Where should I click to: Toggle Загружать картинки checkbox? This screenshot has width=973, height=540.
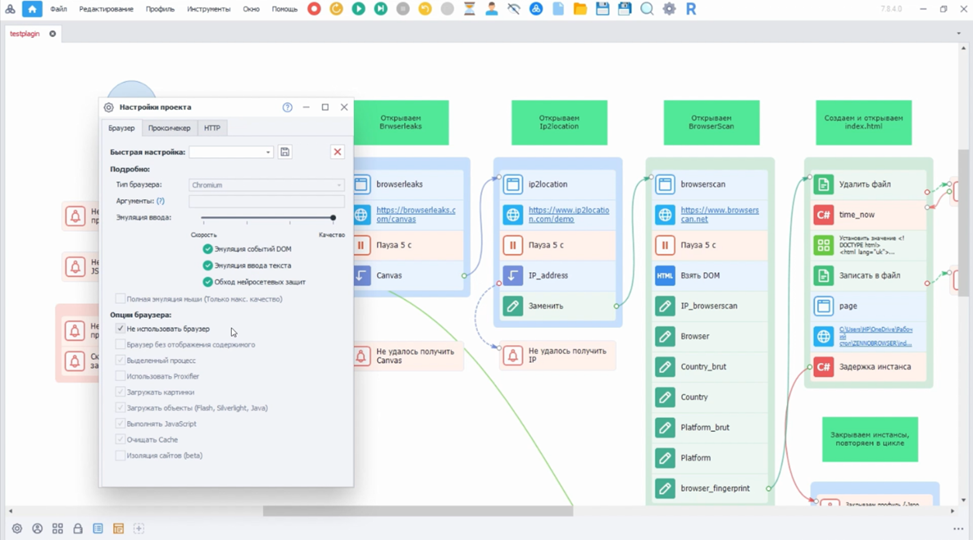tap(120, 392)
